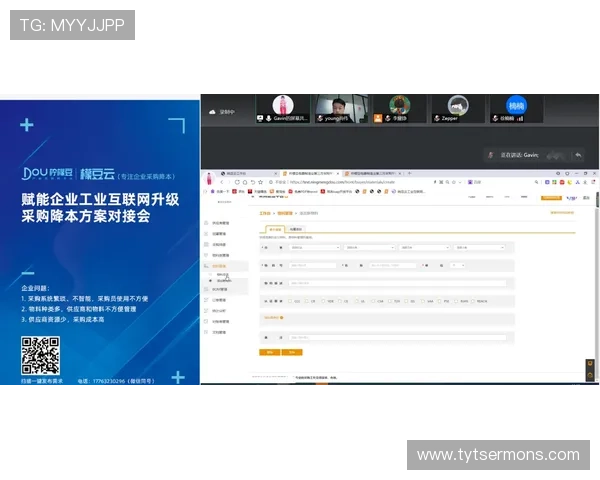This screenshot has height=480, width=600.
Task: Open the second category dropdown
Action: click(x=369, y=248)
